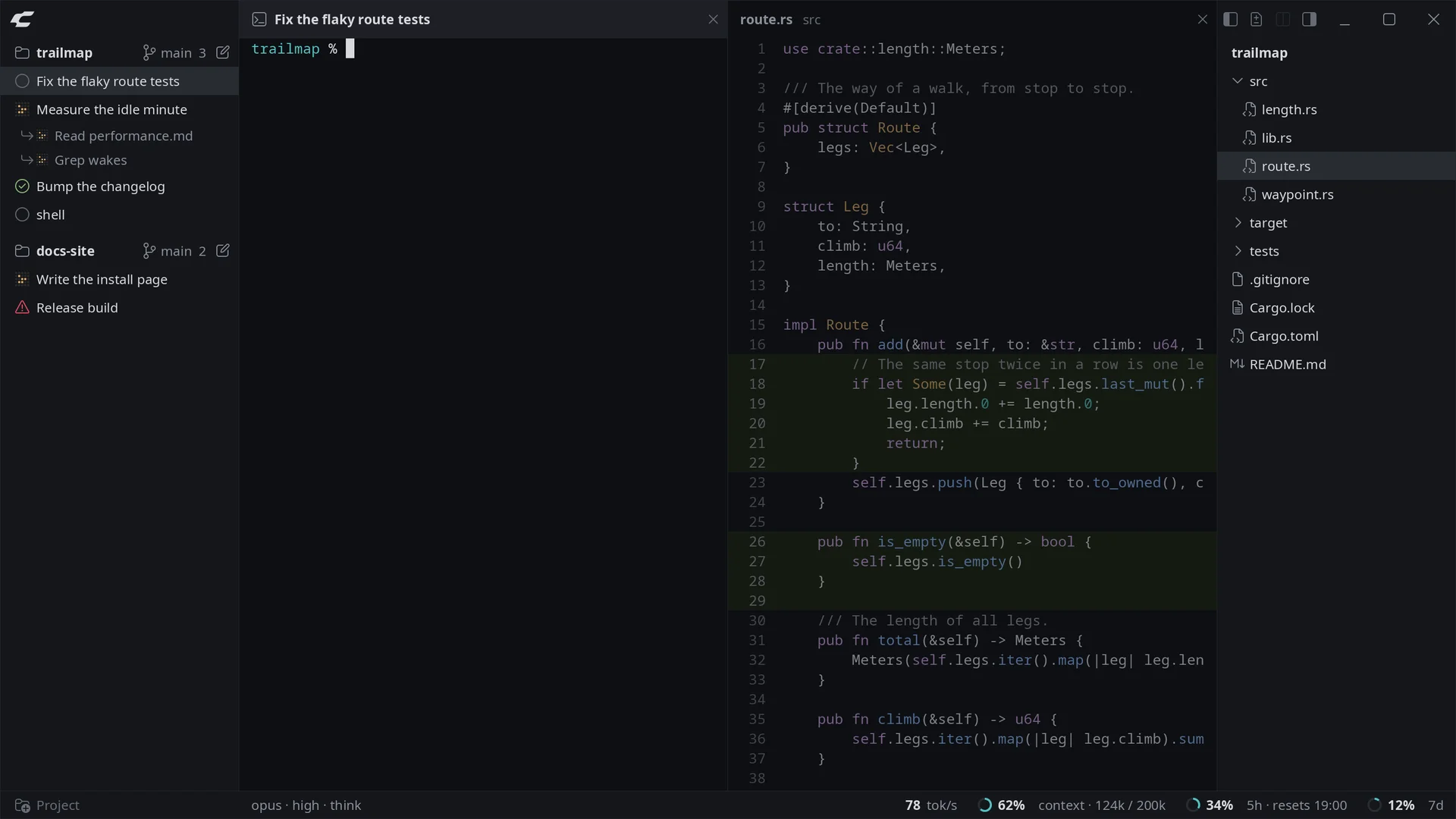Viewport: 1456px width, 819px height.
Task: Click the warning triangle icon on Release build
Action: point(22,308)
